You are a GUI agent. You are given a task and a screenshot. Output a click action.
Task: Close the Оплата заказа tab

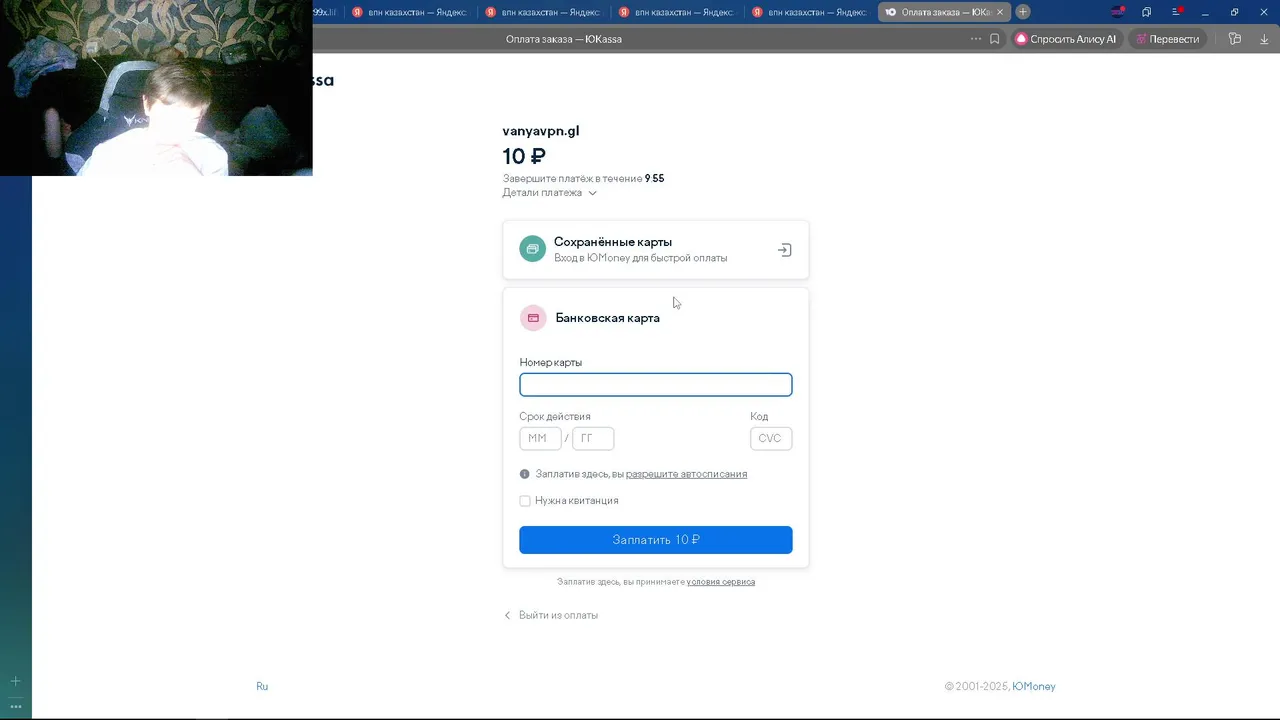999,12
